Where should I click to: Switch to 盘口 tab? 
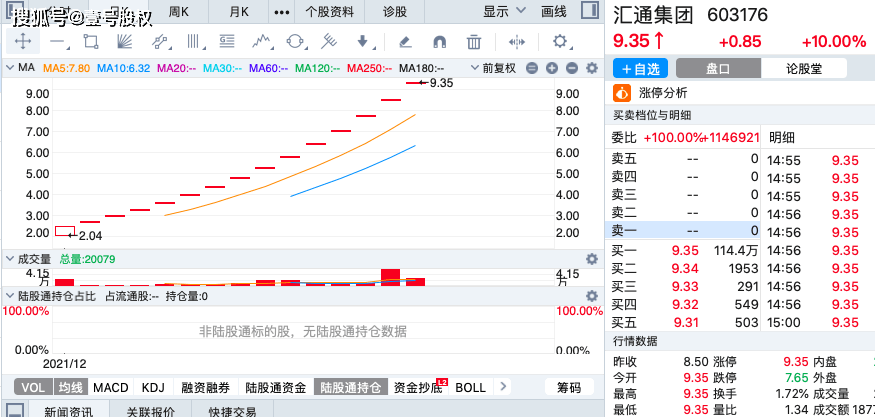pos(718,69)
